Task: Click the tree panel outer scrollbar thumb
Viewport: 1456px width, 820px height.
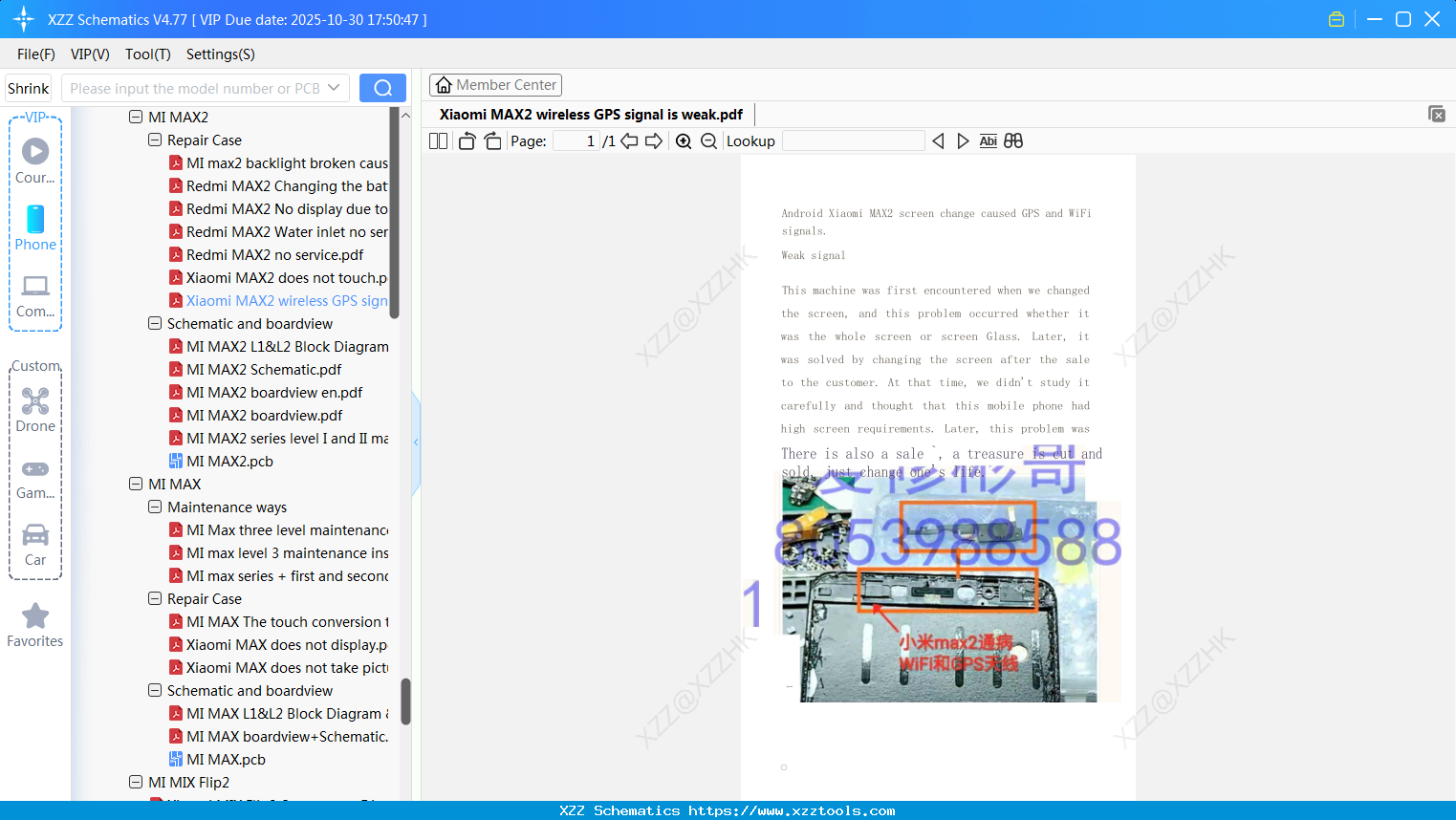Action: 405,701
